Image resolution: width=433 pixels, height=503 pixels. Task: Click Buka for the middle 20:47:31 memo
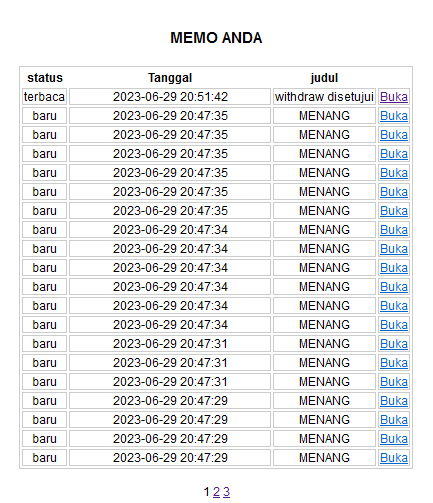394,363
